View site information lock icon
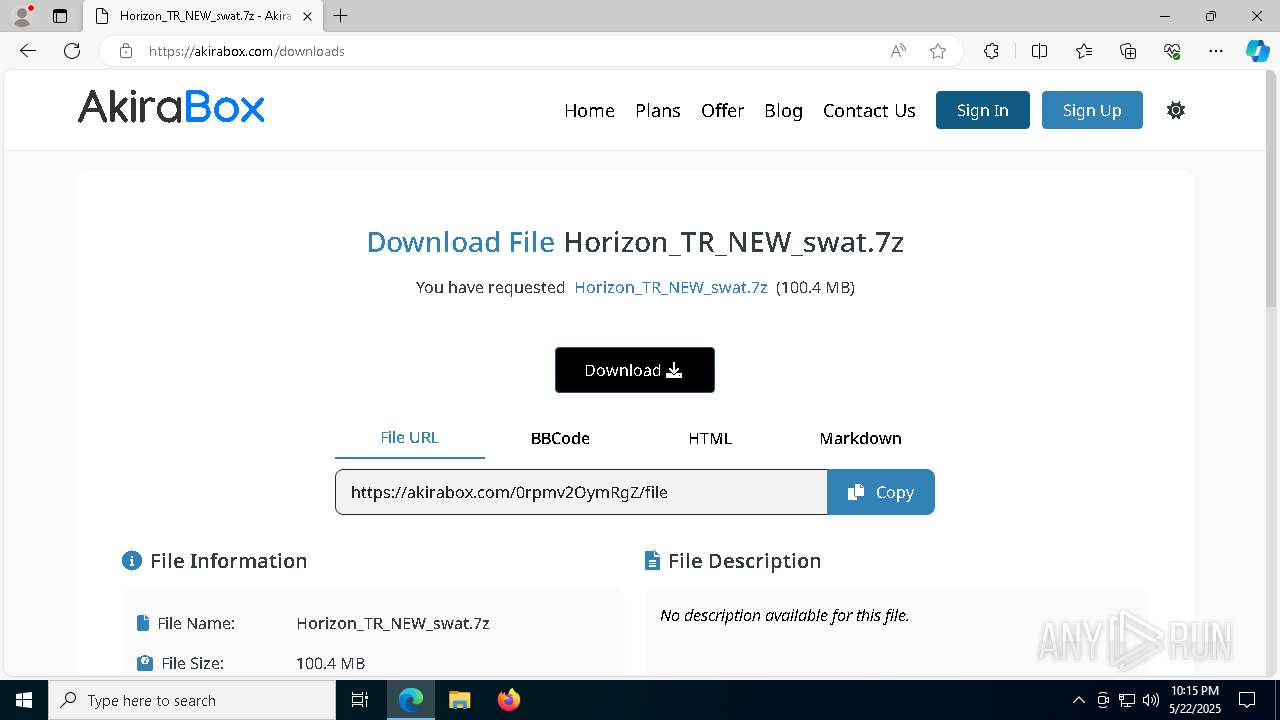 point(126,51)
